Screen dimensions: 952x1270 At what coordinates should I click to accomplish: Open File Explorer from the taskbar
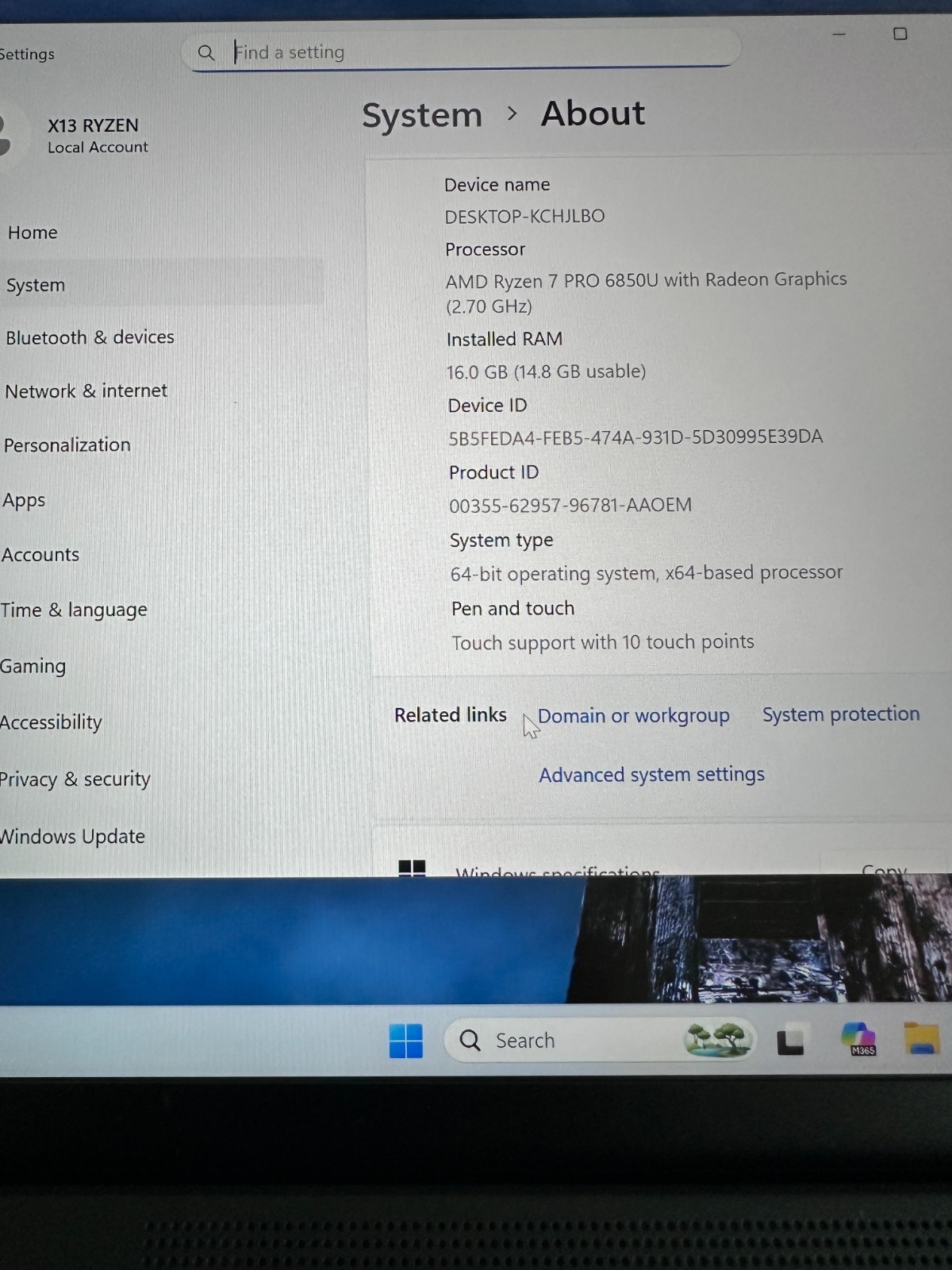(922, 1039)
